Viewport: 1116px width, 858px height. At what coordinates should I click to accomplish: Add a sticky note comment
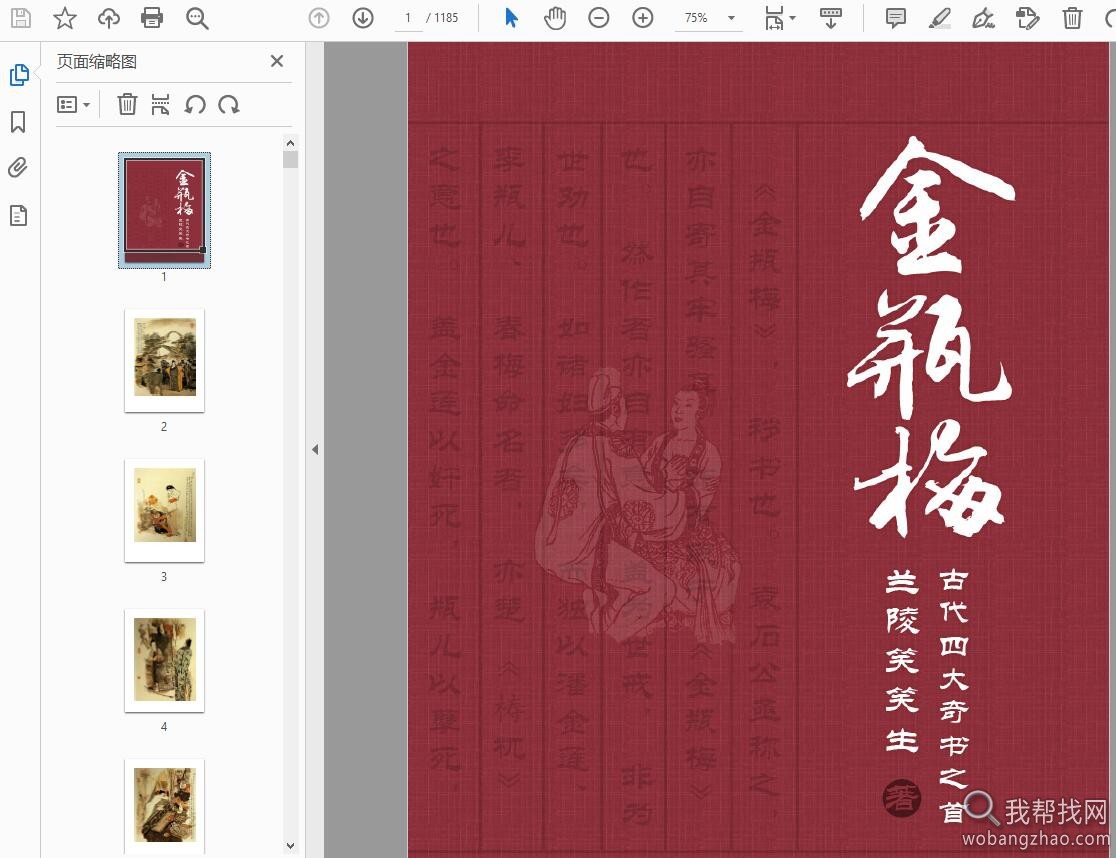click(x=895, y=18)
